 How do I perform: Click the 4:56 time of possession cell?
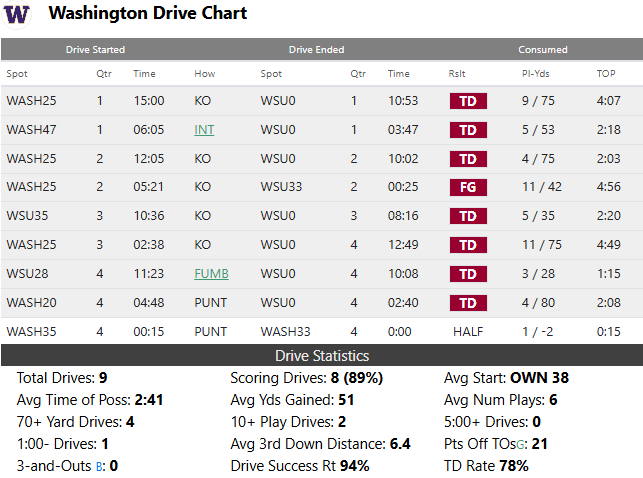coord(609,187)
